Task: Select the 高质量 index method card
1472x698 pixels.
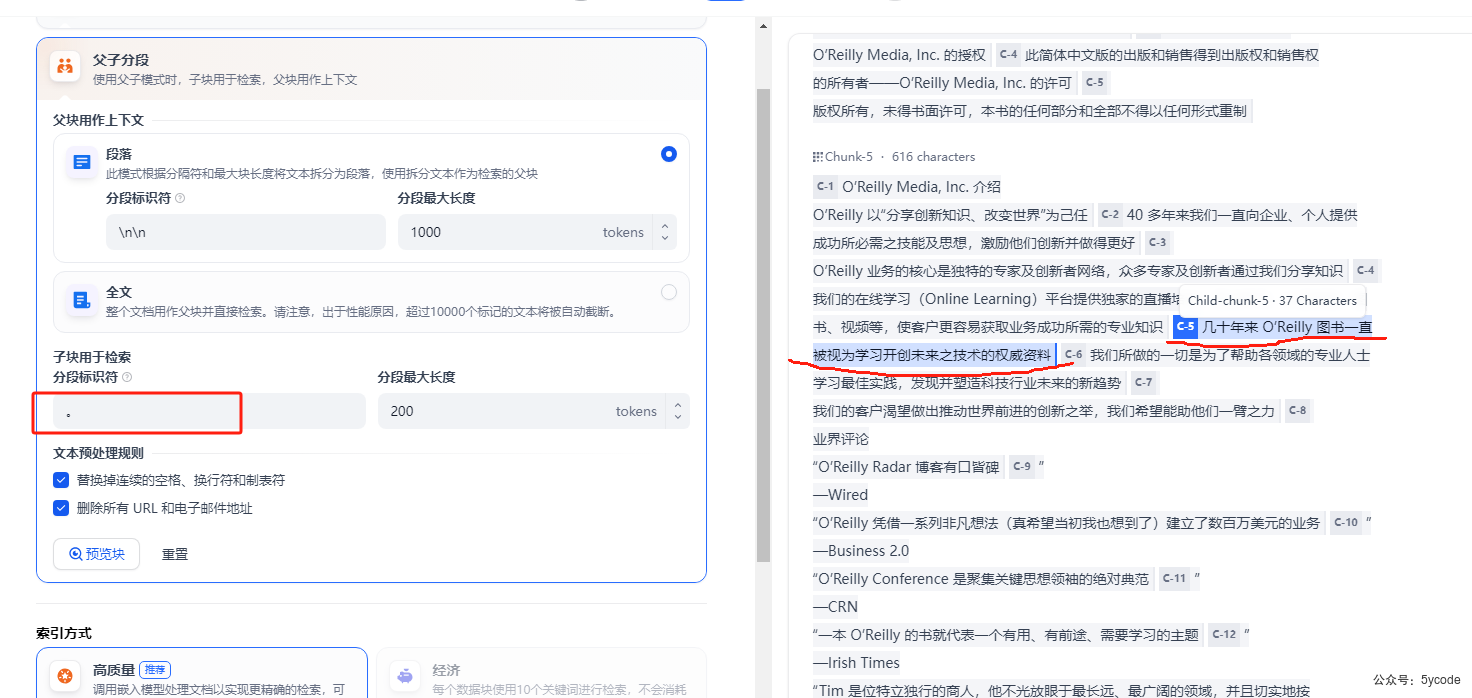Action: point(201,673)
